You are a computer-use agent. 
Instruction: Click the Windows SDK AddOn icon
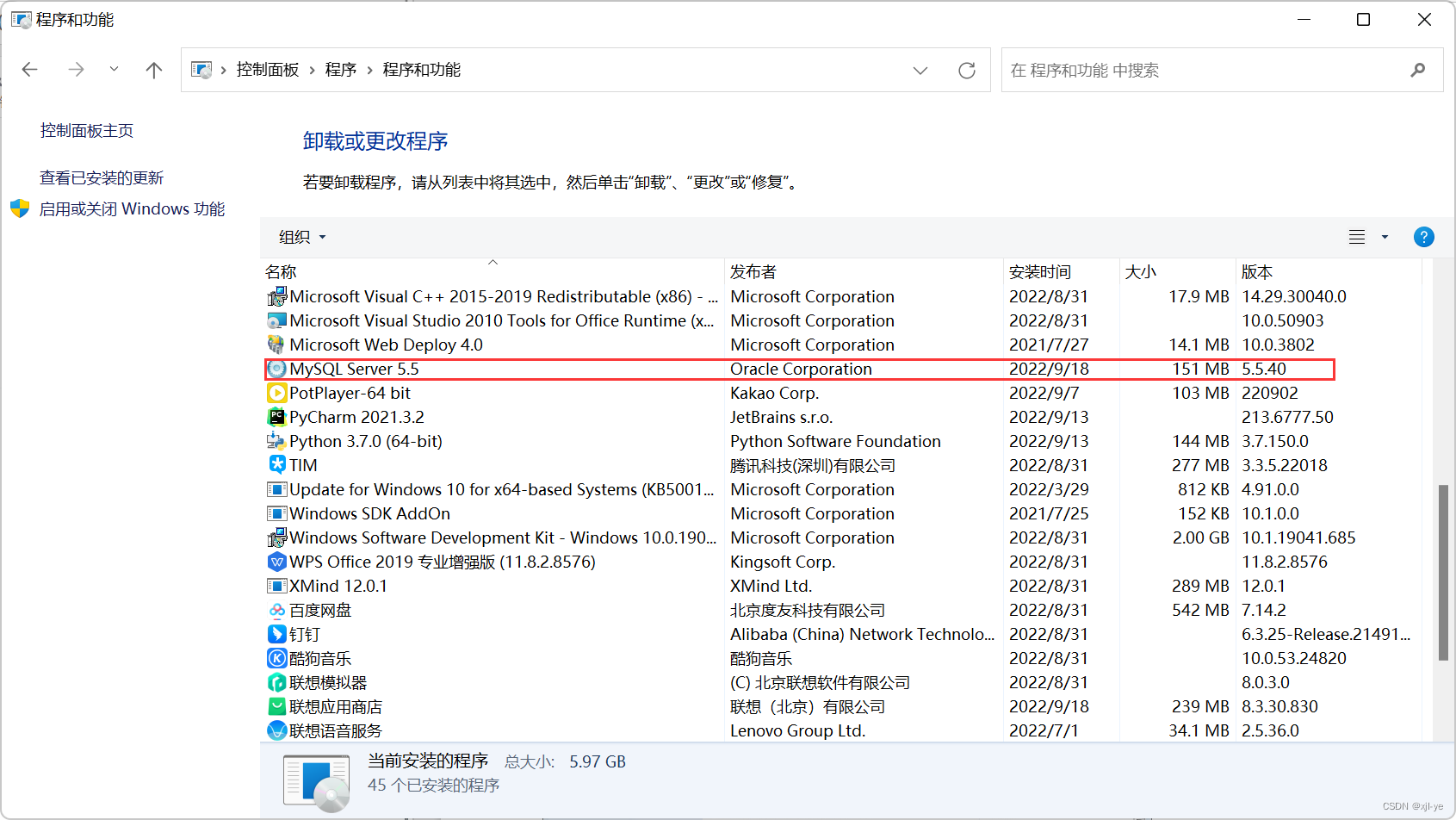click(276, 513)
